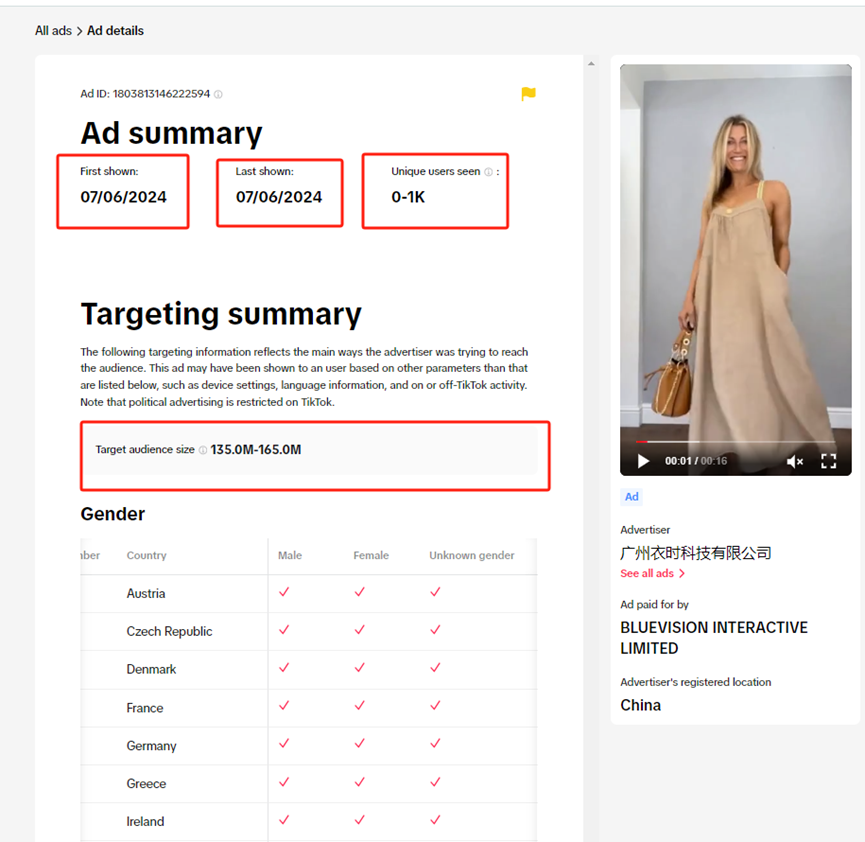Click the Ad ID number text
The height and width of the screenshot is (842, 865).
point(162,94)
